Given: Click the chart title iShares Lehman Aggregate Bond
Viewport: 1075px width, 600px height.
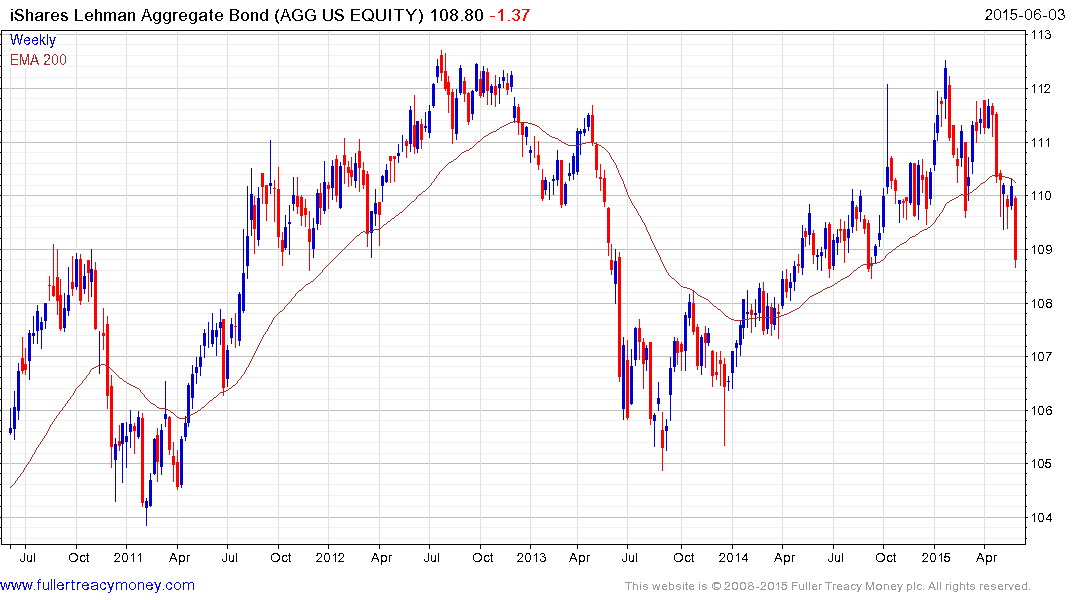Looking at the screenshot, I should (141, 15).
